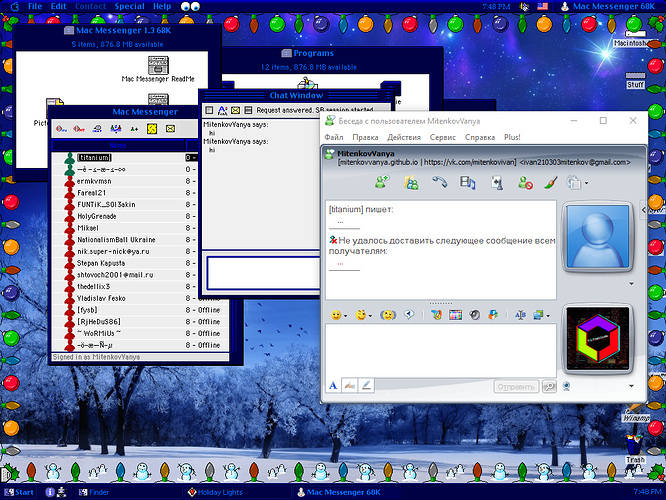Open the share files folder icon

point(411,183)
